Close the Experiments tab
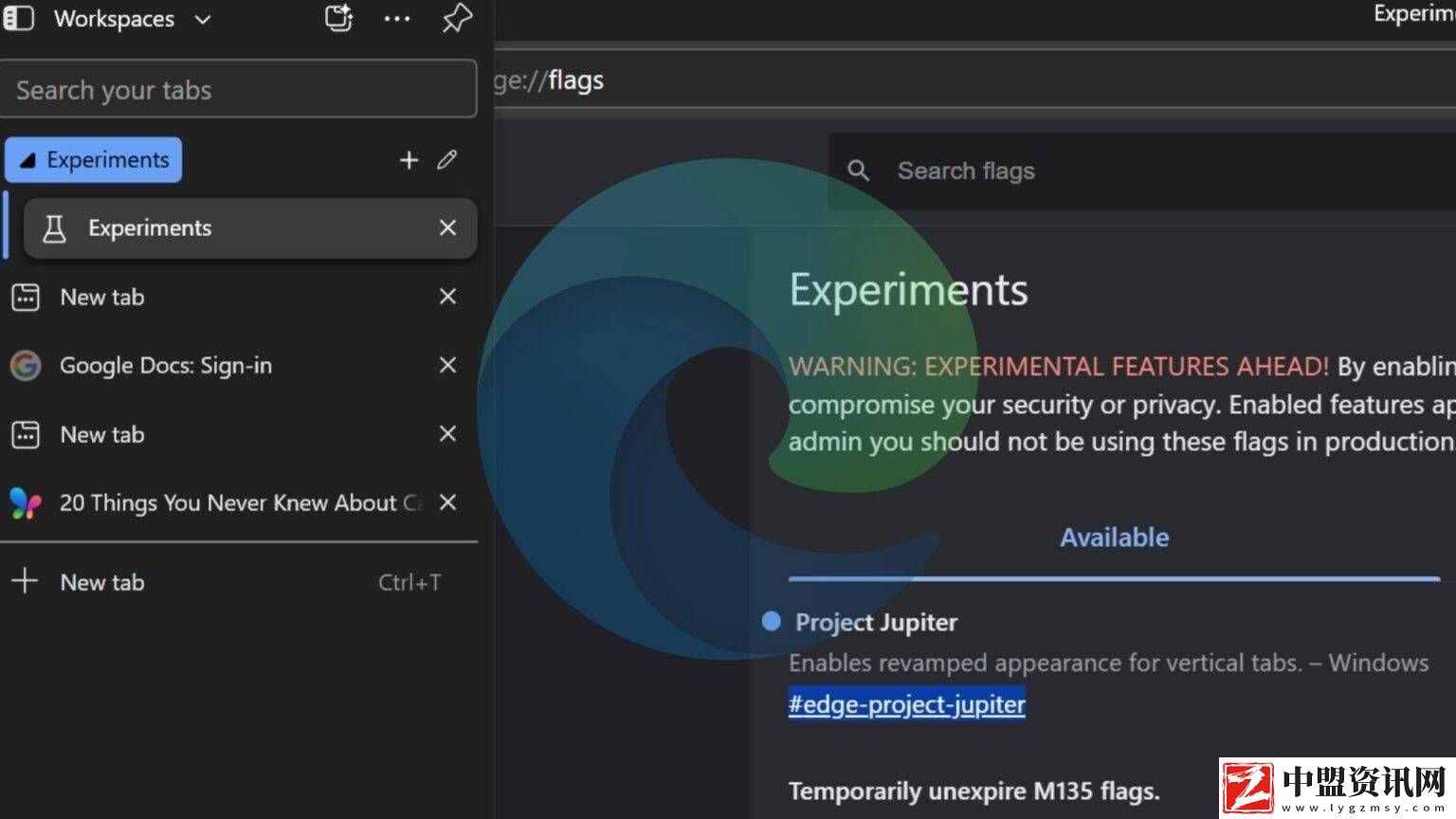Screen dimensions: 1456x819 [x=447, y=227]
